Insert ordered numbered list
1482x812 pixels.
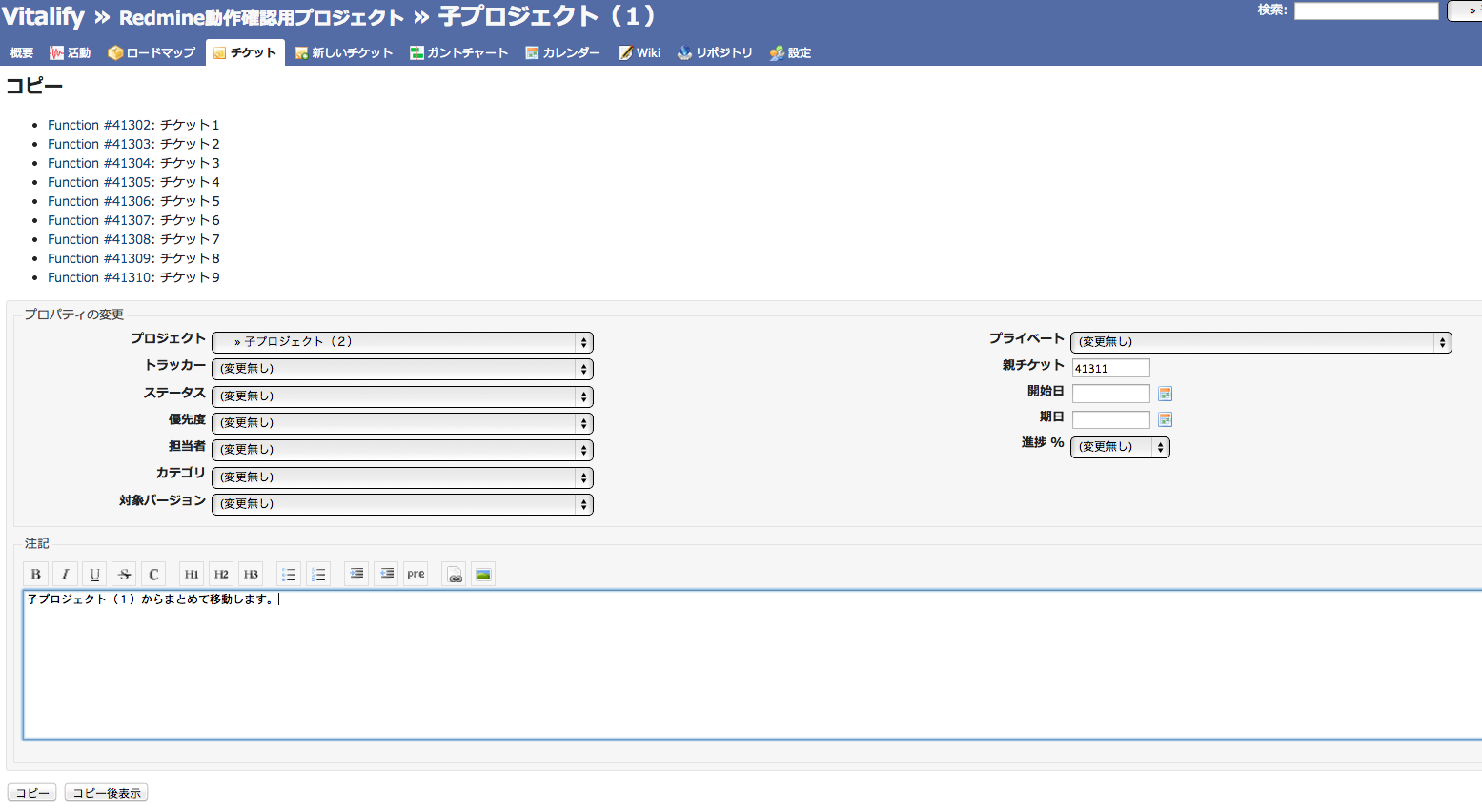coord(318,574)
